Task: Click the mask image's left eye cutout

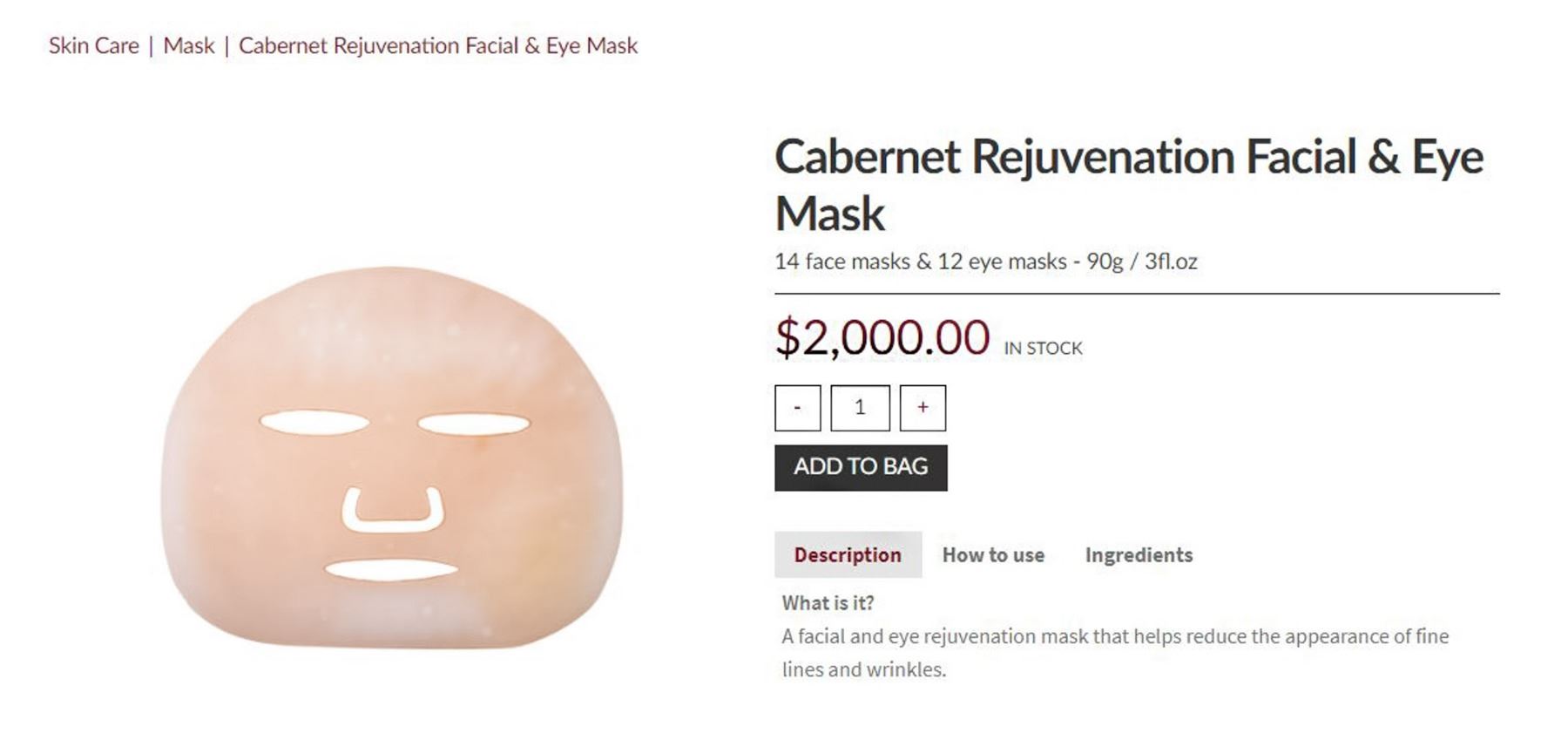Action: point(314,424)
